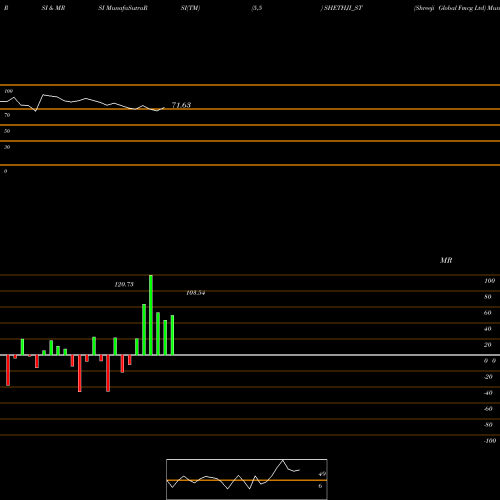Click the MR panel title
Screen dimensions: 500x500
pos(446,260)
